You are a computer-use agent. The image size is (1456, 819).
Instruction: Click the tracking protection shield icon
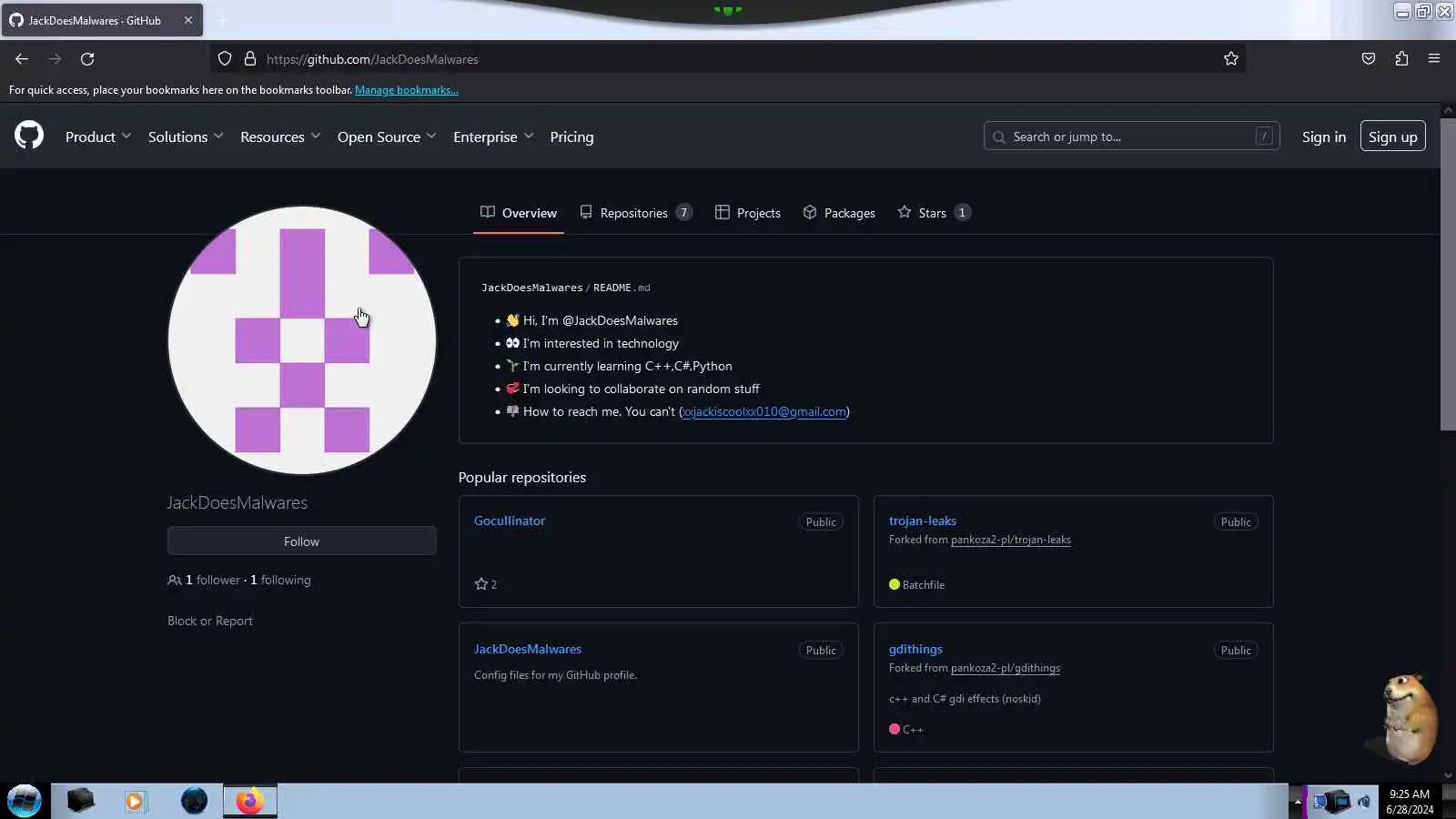click(225, 59)
